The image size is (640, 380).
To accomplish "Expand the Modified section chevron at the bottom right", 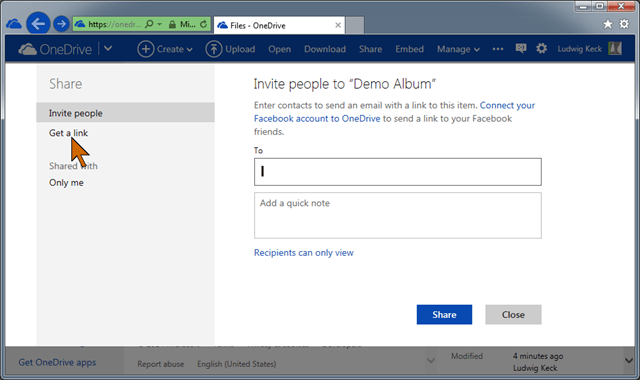I will point(629,360).
